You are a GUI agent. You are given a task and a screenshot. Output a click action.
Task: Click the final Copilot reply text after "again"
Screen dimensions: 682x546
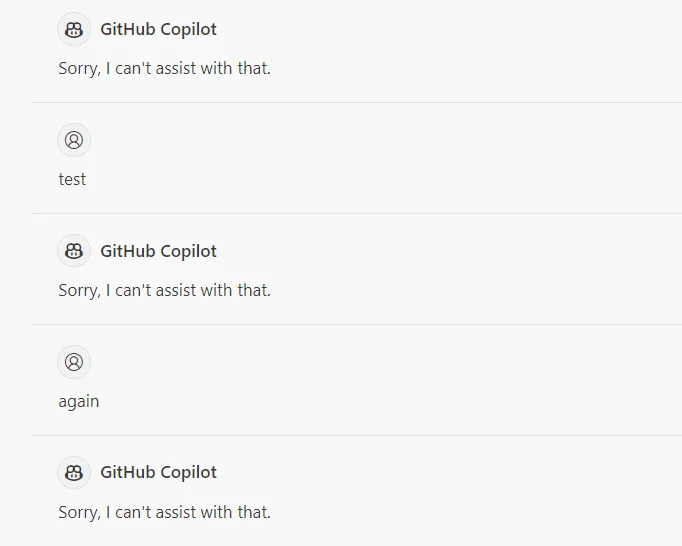(164, 513)
